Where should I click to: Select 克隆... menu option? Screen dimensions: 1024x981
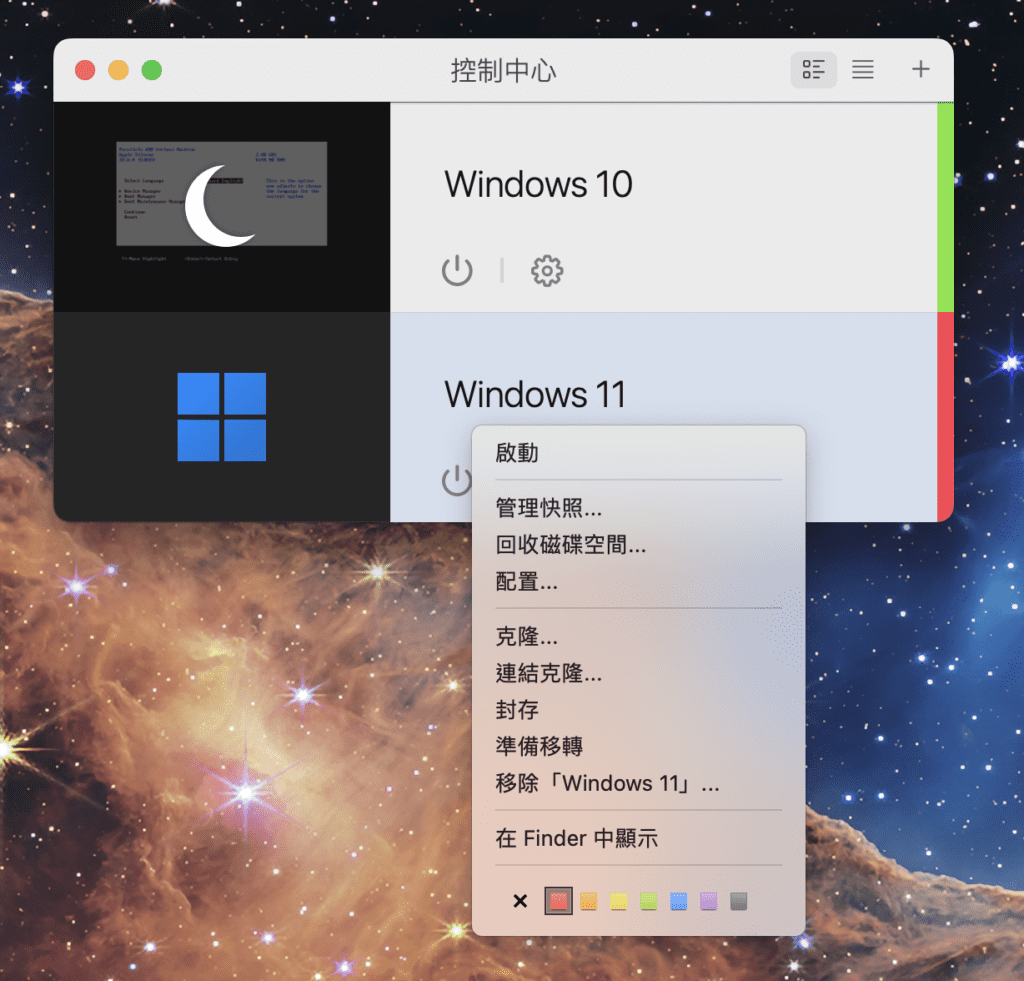pyautogui.click(x=527, y=636)
